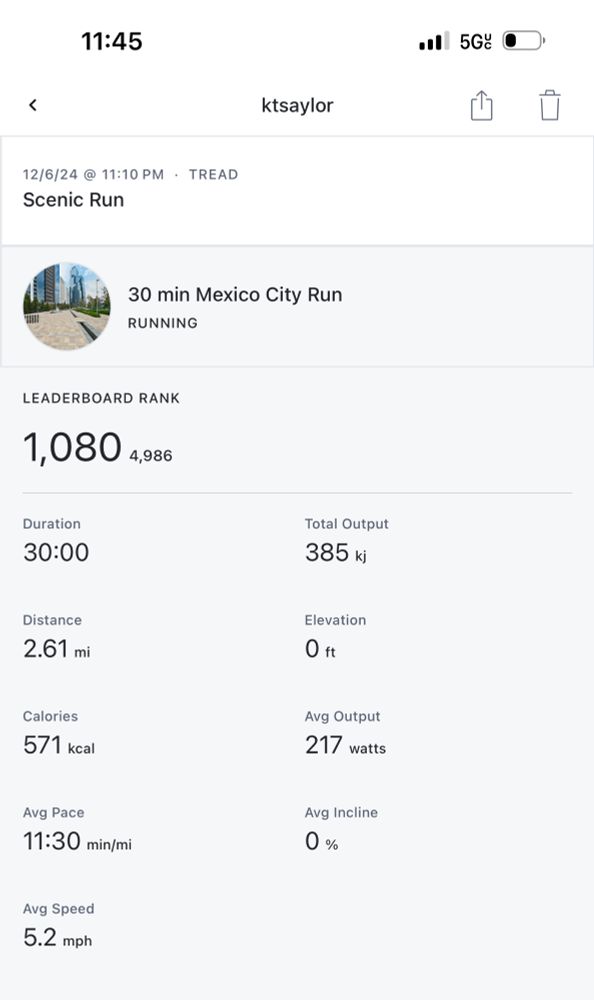Image resolution: width=594 pixels, height=1000 pixels.
Task: View leaderboard rank 1,080
Action: coord(72,447)
